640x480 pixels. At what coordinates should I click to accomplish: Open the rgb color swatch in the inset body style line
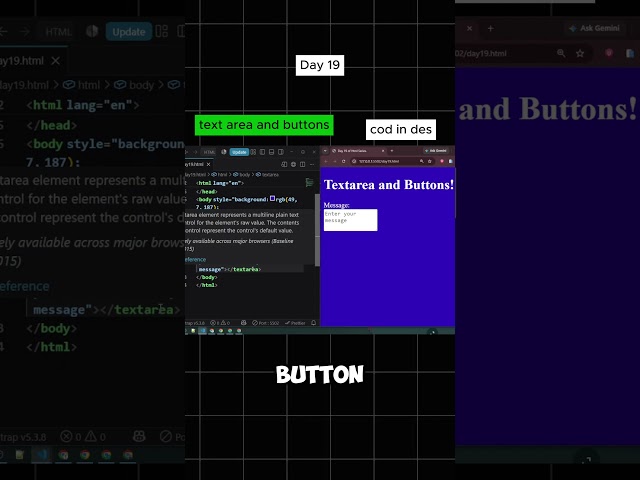[272, 198]
